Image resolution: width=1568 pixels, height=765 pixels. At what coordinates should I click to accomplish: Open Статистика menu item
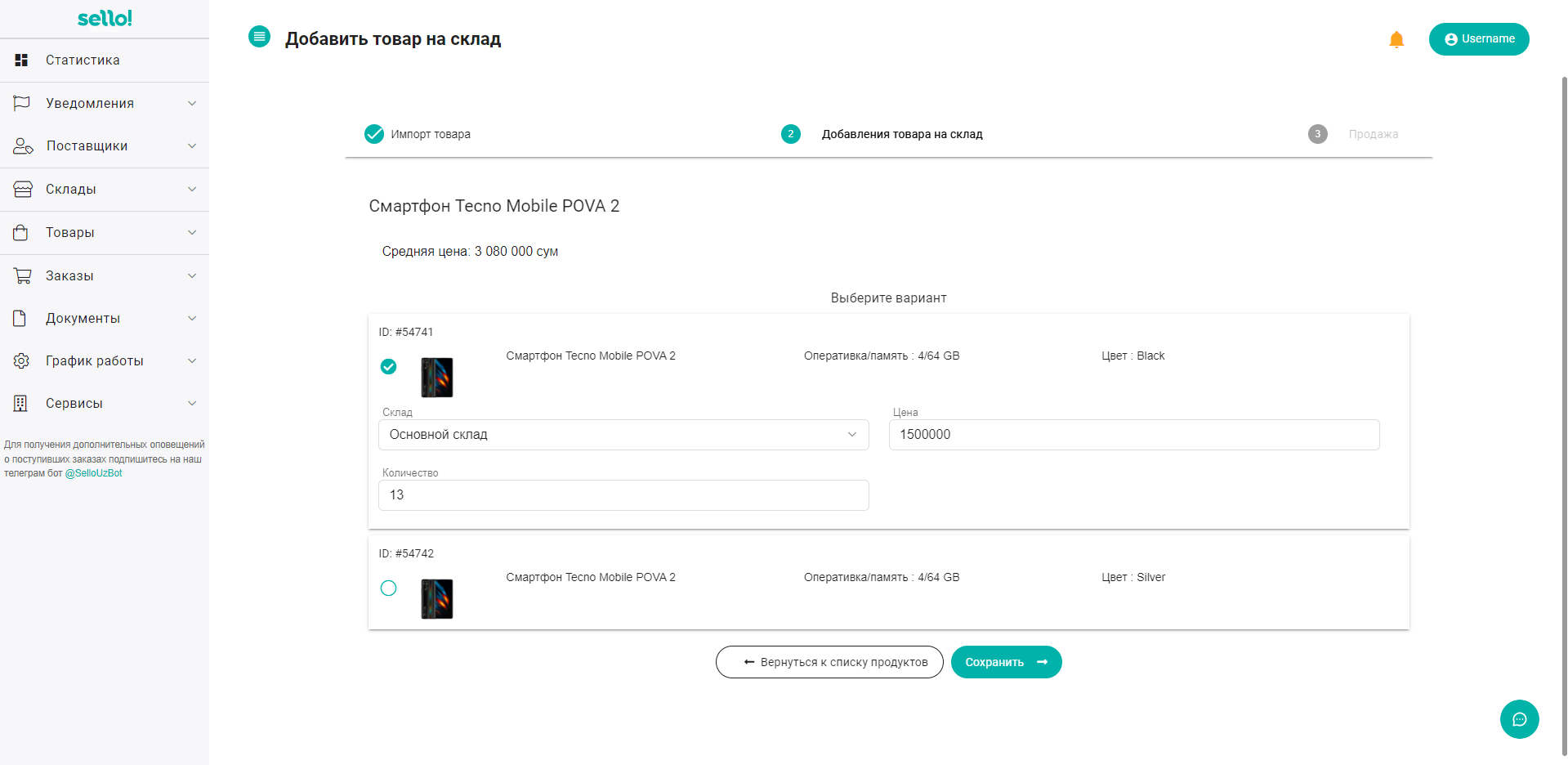pyautogui.click(x=105, y=60)
